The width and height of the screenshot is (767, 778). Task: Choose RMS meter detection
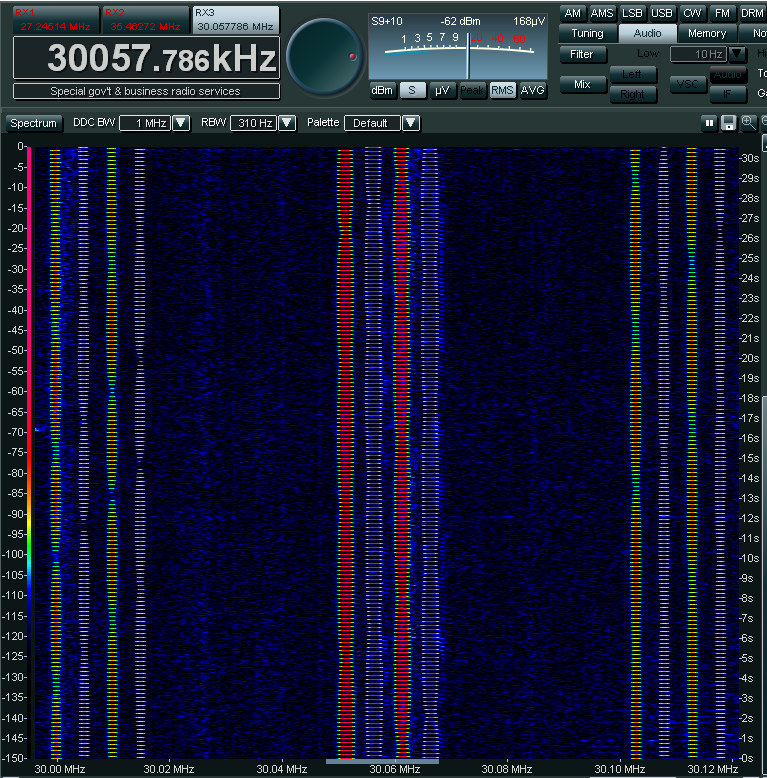tap(502, 90)
